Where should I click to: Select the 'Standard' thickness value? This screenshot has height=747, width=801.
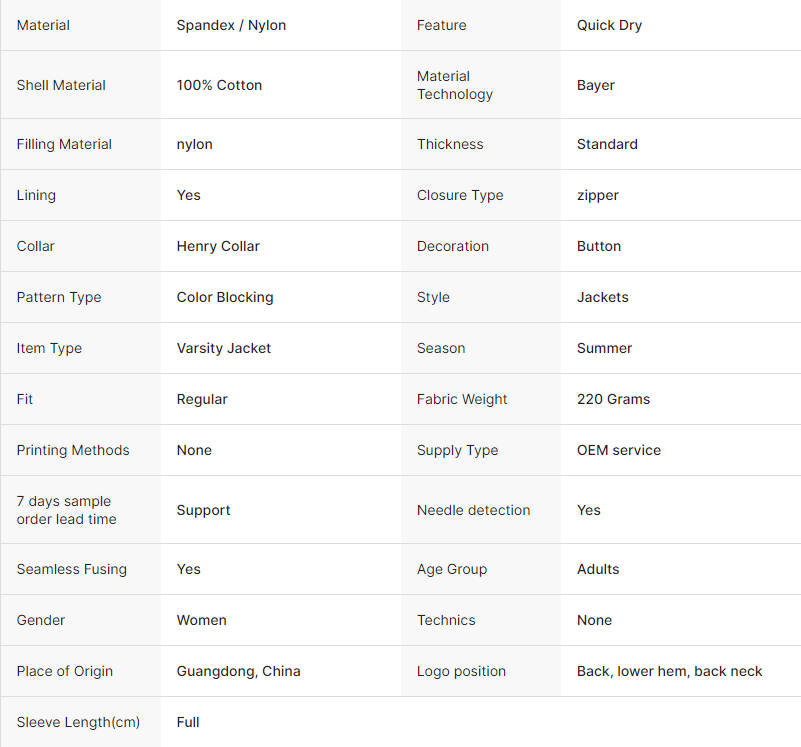pos(607,144)
